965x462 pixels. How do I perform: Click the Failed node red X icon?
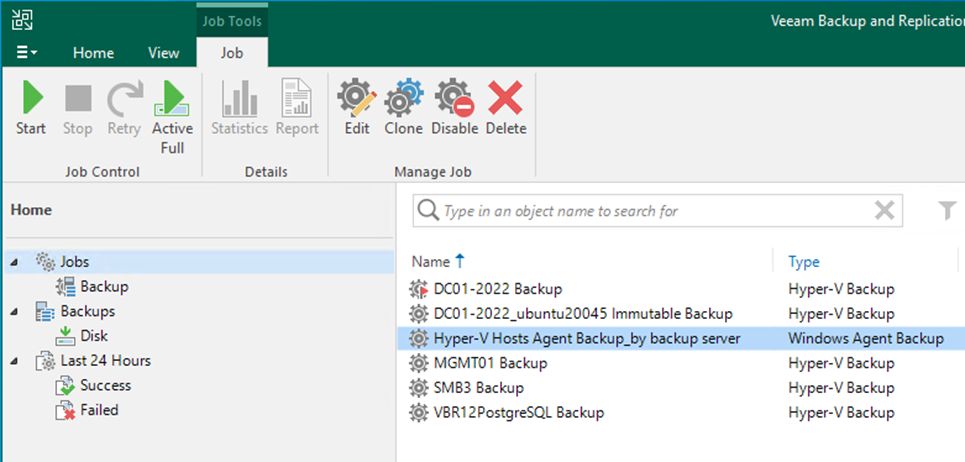coord(65,411)
